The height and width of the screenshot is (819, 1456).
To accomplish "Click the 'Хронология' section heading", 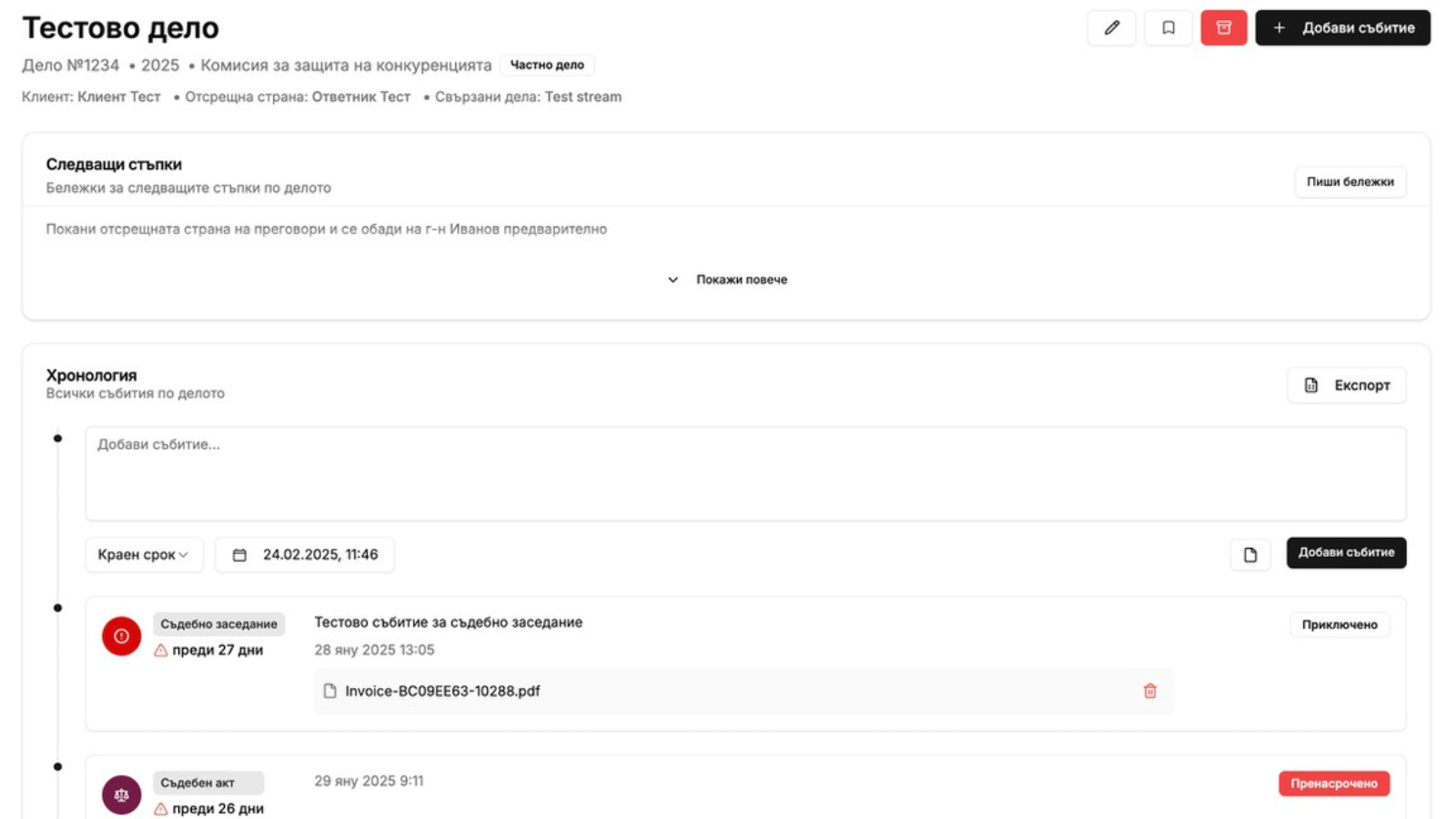I will [91, 375].
